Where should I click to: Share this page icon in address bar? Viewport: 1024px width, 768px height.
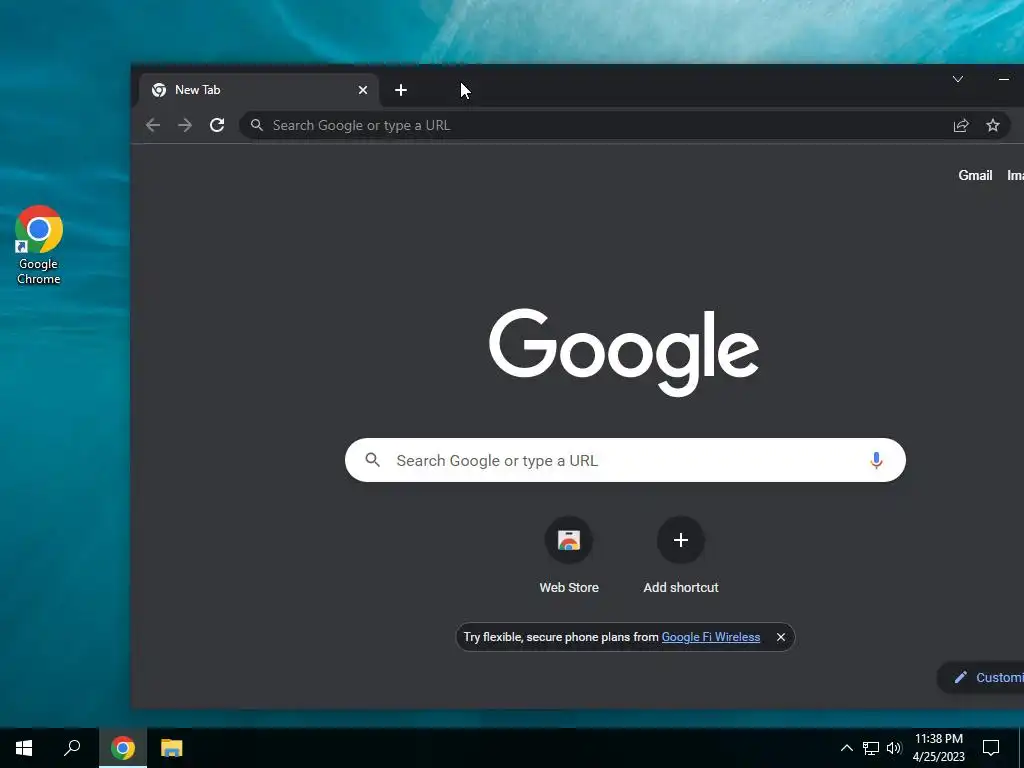point(961,125)
